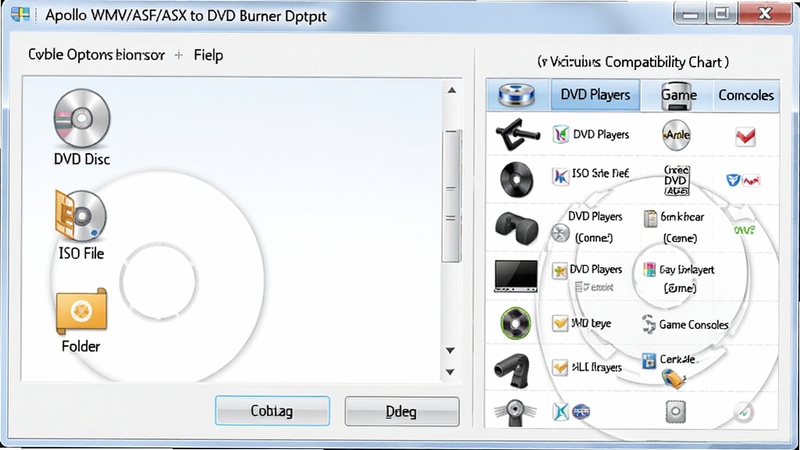Image resolution: width=800 pixels, height=450 pixels.
Task: Open the Cvble Optons Bionsor menu
Action: coord(96,55)
